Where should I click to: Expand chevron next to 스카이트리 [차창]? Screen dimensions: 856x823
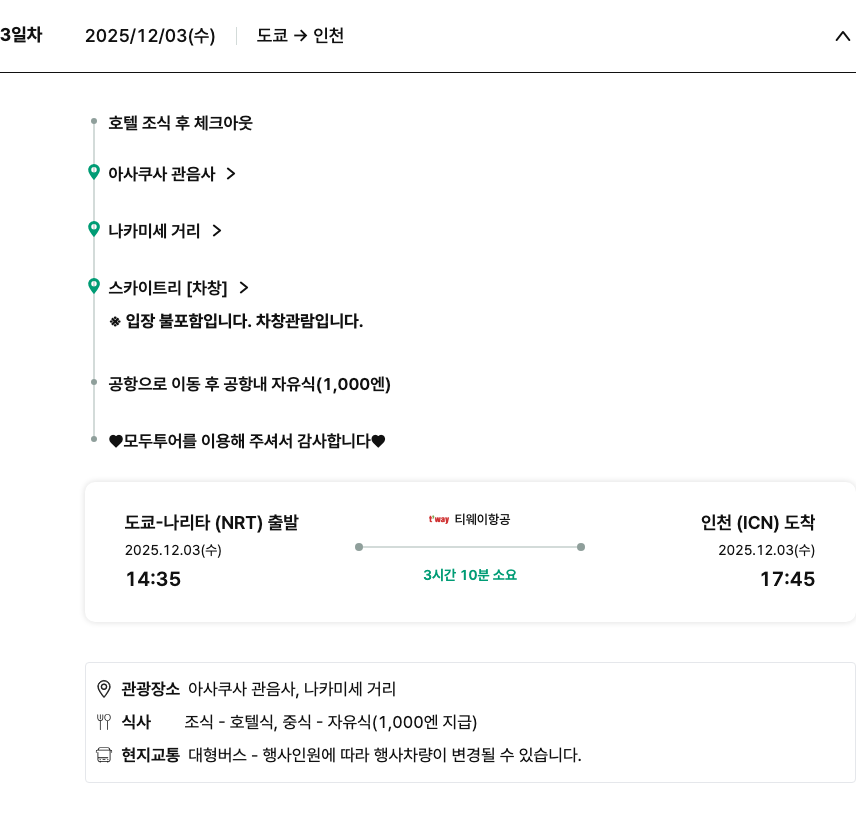click(x=243, y=288)
